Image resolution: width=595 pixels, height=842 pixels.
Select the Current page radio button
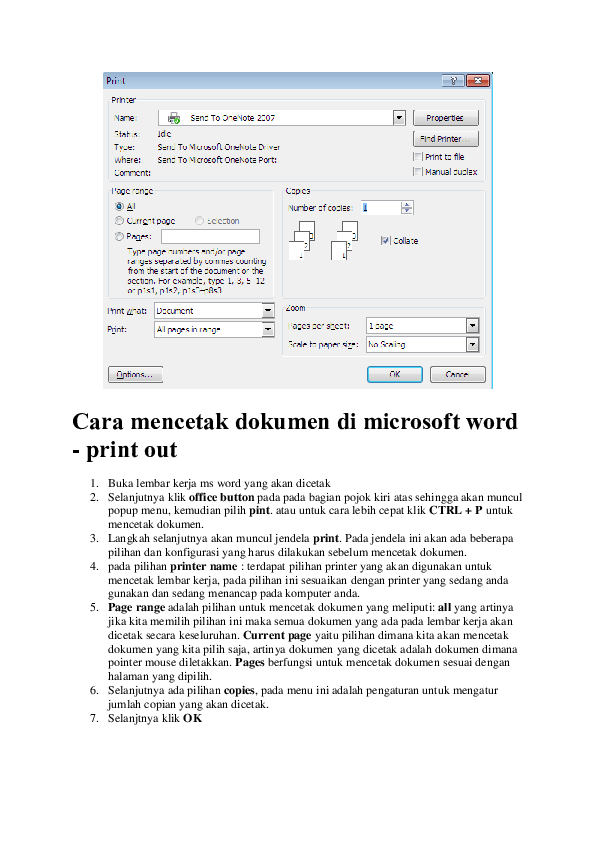point(119,221)
